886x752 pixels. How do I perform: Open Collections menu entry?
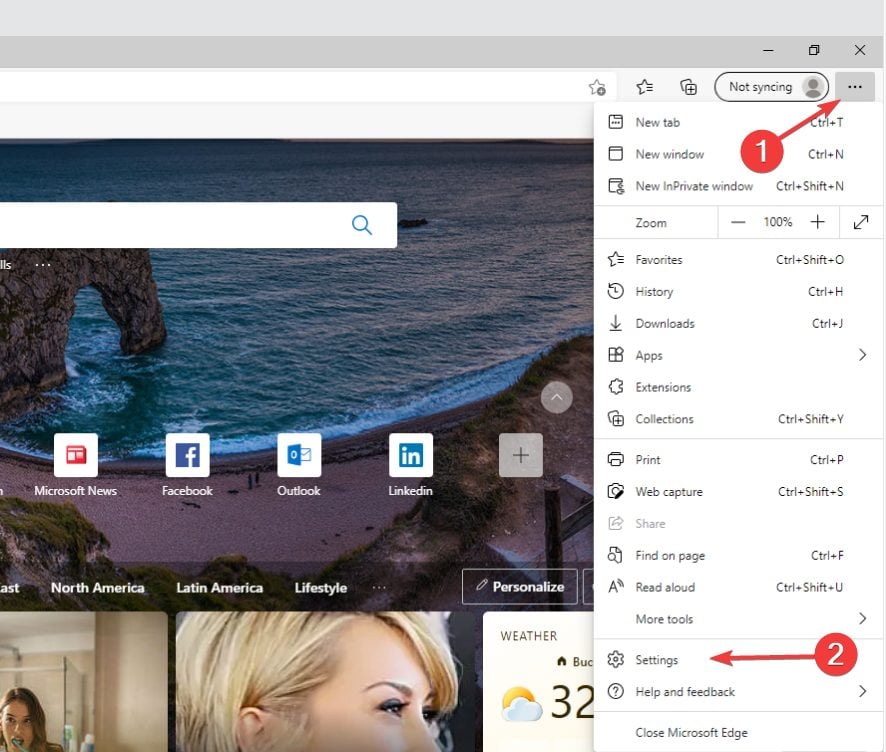coord(737,419)
